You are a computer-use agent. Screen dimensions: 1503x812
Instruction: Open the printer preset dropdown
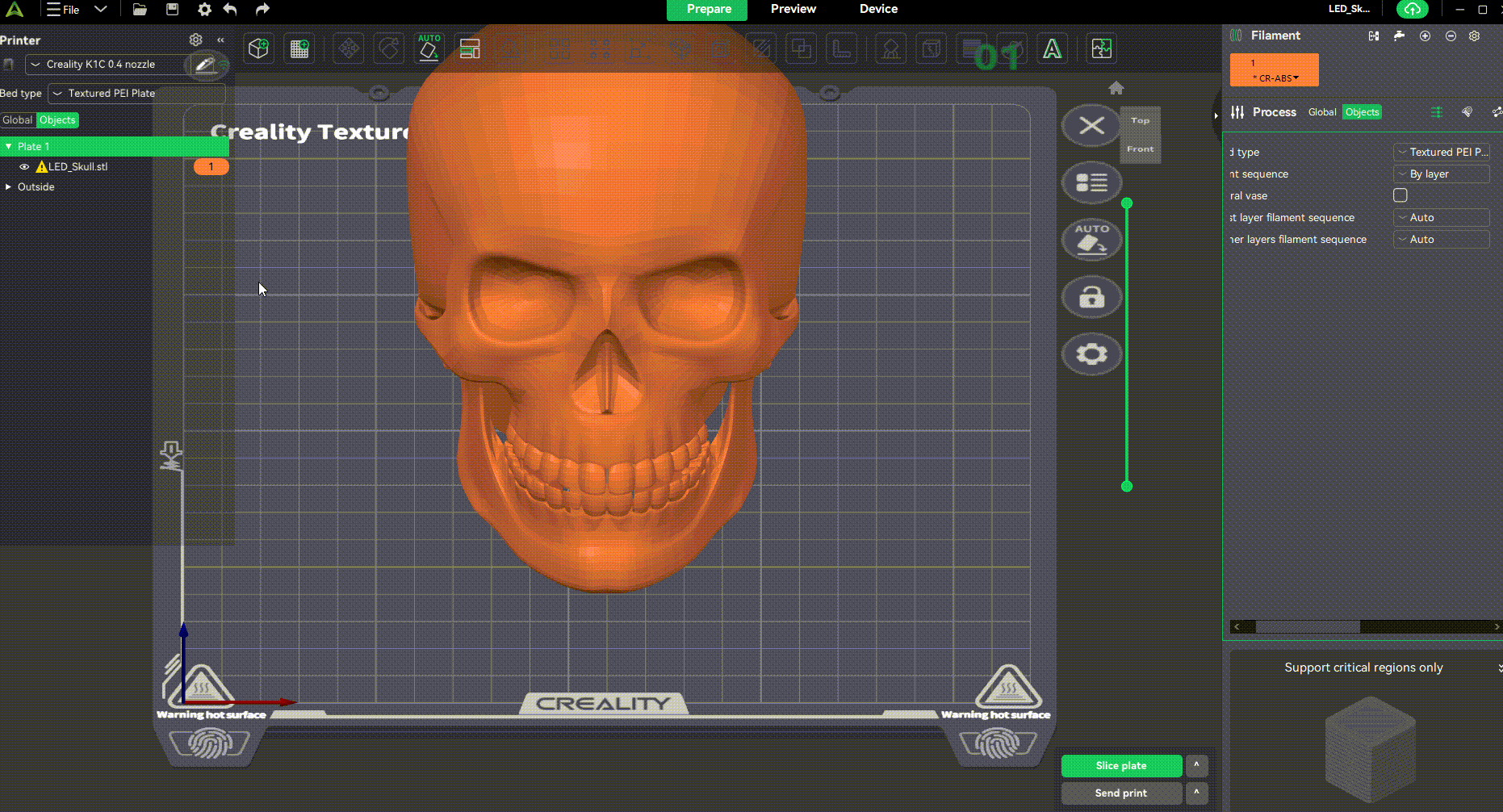click(107, 65)
